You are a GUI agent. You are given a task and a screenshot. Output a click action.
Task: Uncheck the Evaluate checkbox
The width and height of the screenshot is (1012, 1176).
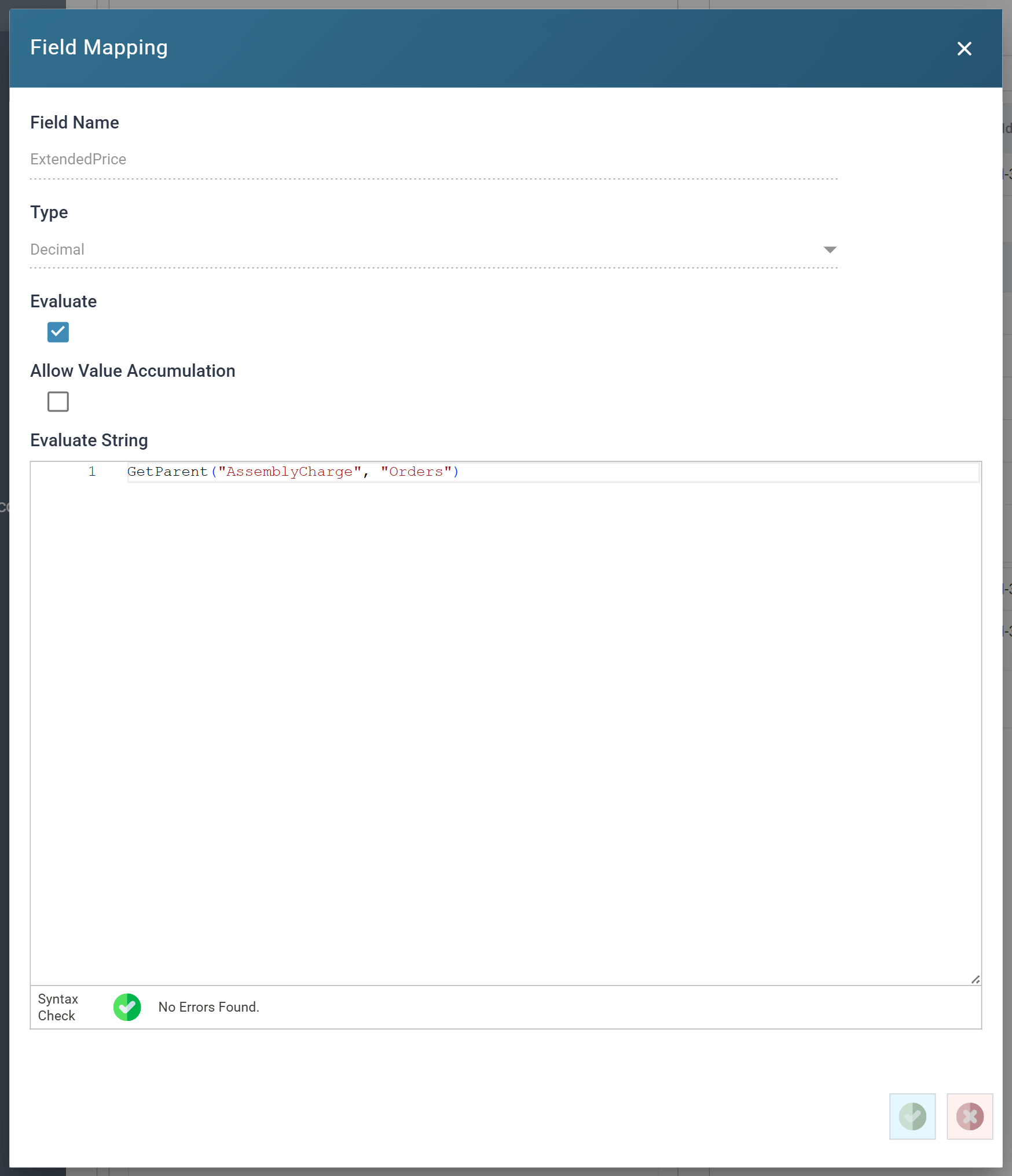pos(58,332)
